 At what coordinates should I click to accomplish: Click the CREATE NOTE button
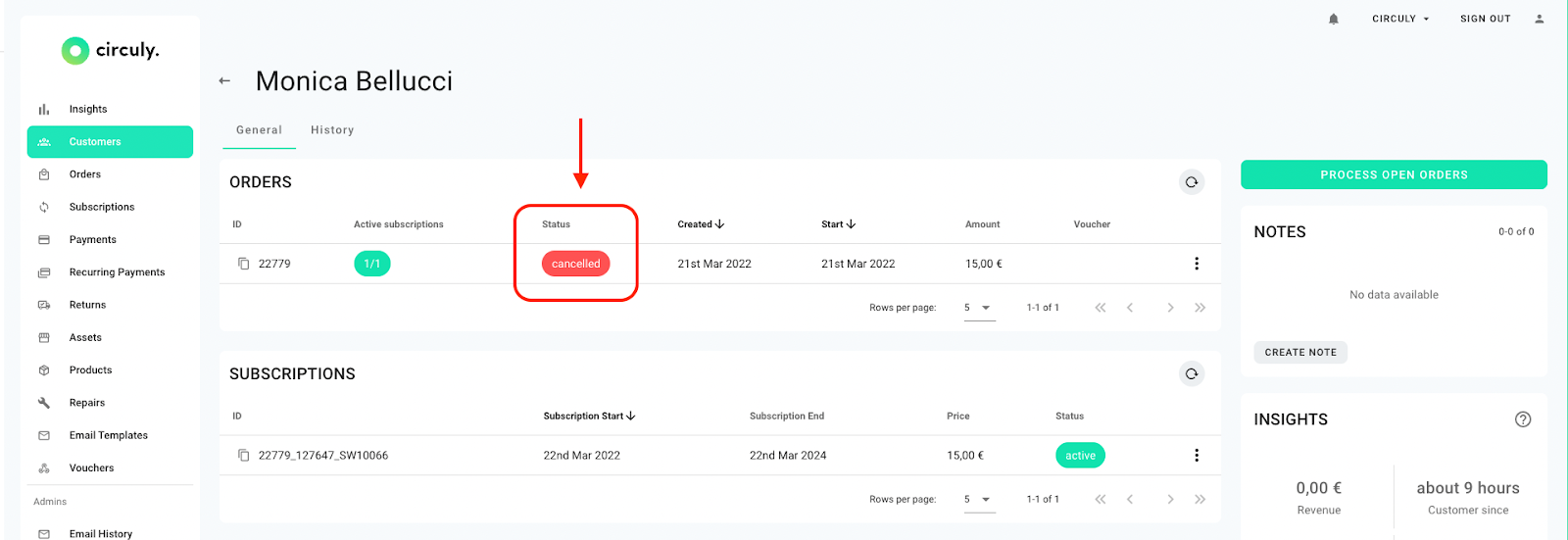[1300, 353]
